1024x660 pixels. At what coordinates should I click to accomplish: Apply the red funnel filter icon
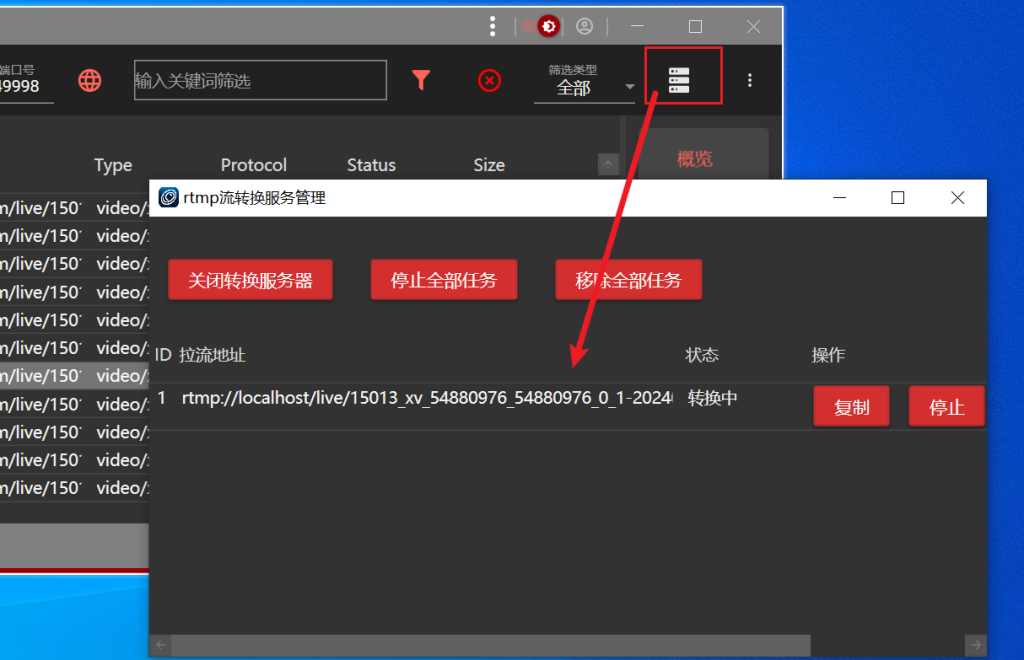coord(421,80)
